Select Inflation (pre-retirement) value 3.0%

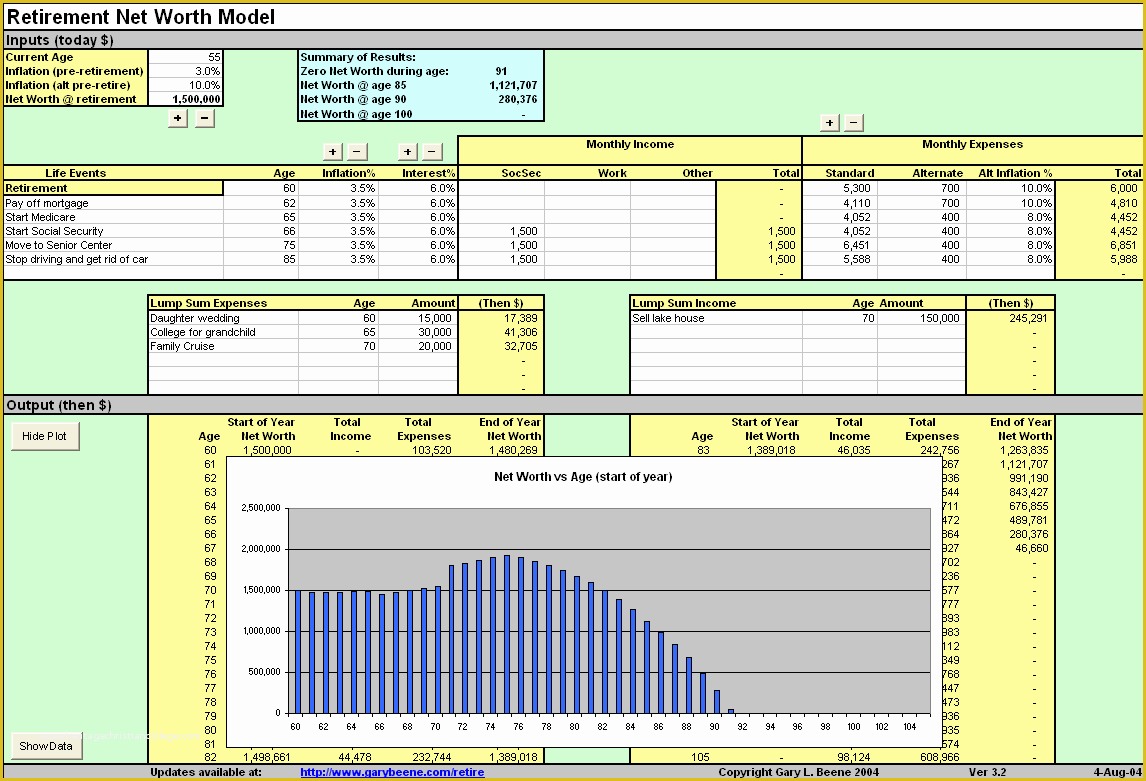pyautogui.click(x=186, y=71)
